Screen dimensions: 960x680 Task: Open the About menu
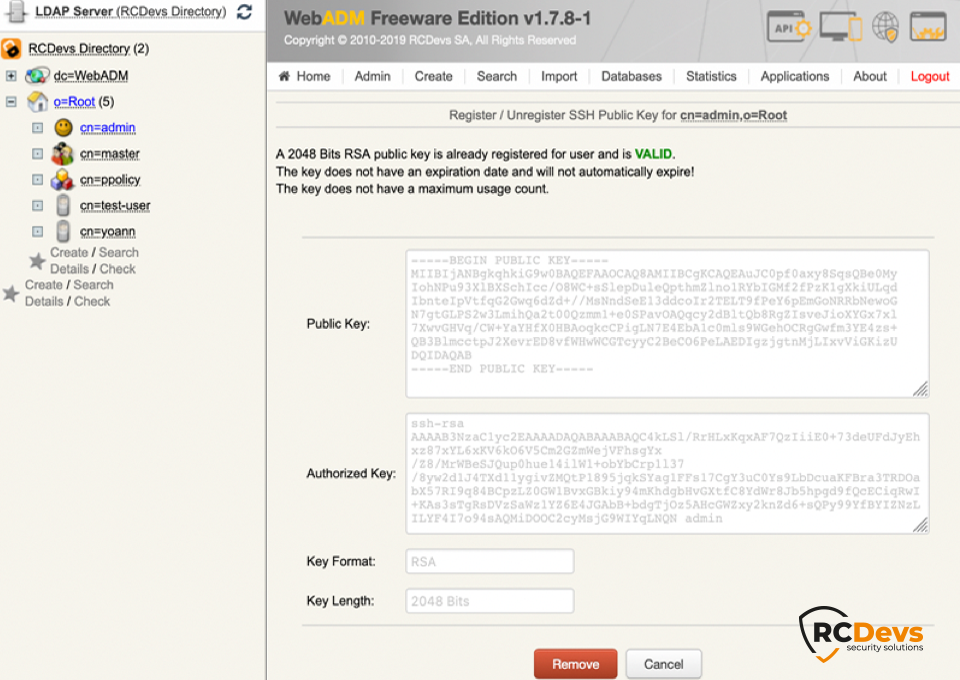click(869, 76)
